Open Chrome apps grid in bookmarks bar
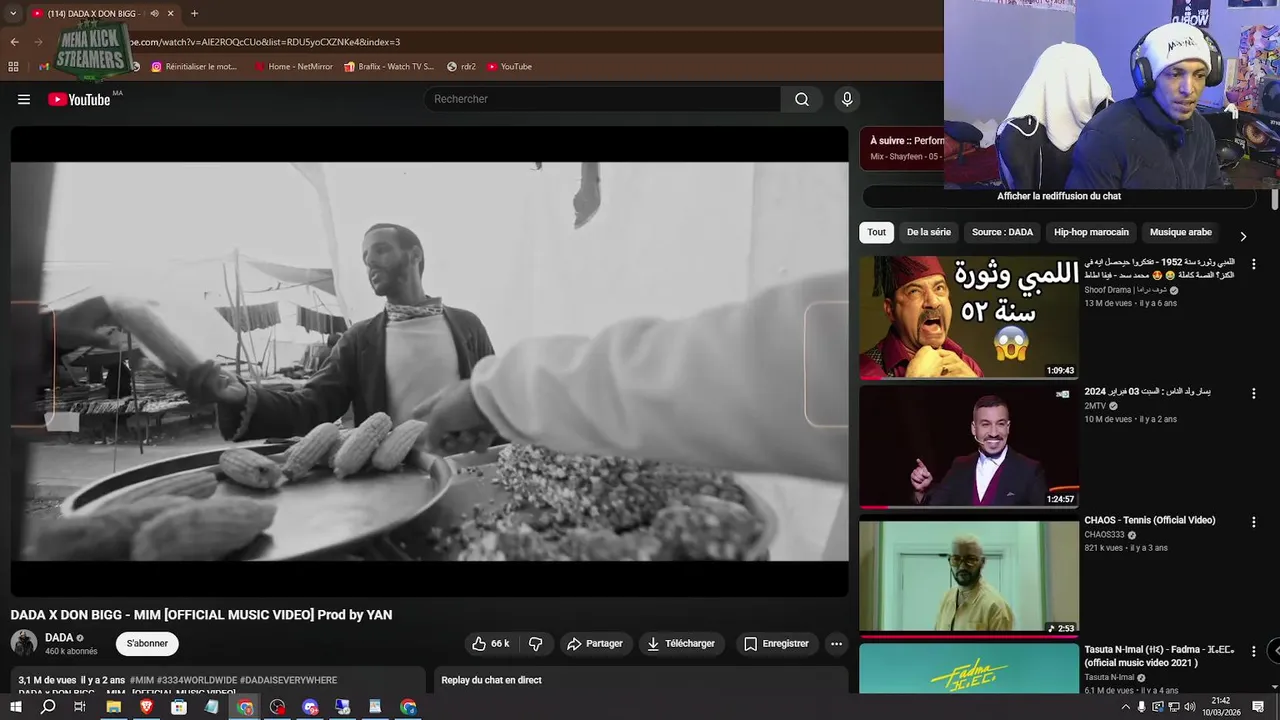1280x720 pixels. click(x=13, y=67)
